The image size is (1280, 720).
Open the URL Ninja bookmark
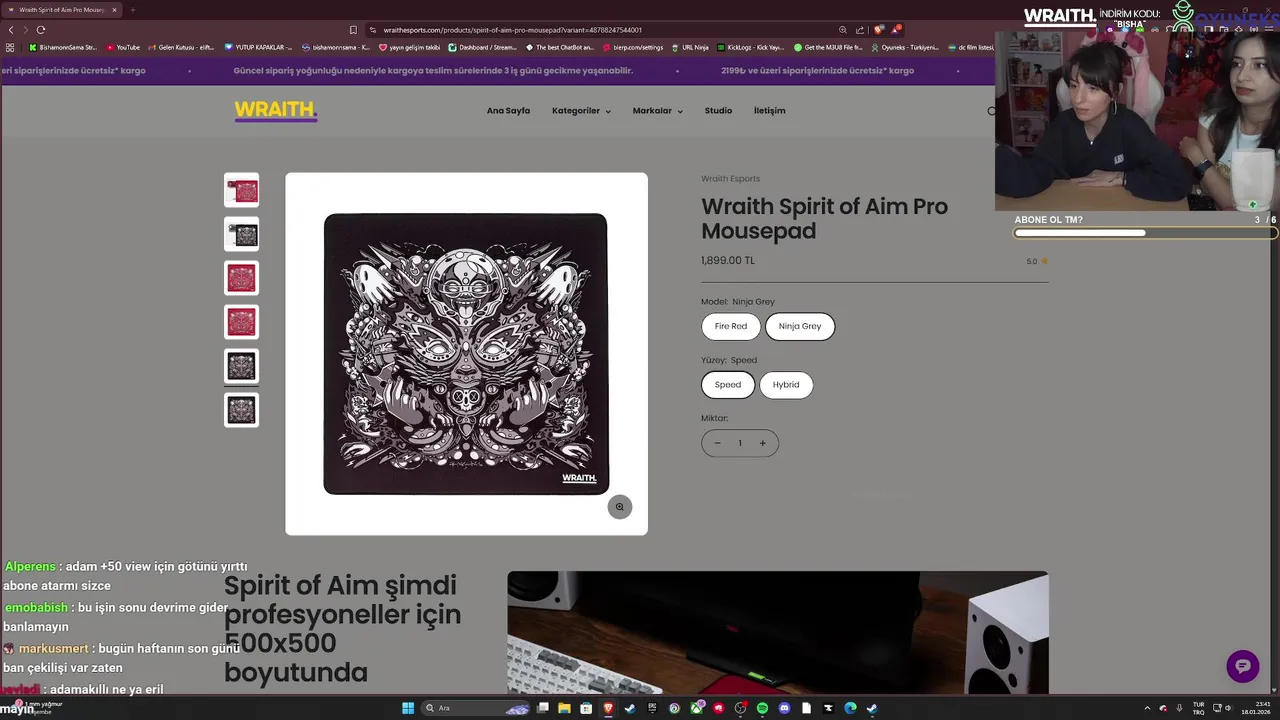690,47
